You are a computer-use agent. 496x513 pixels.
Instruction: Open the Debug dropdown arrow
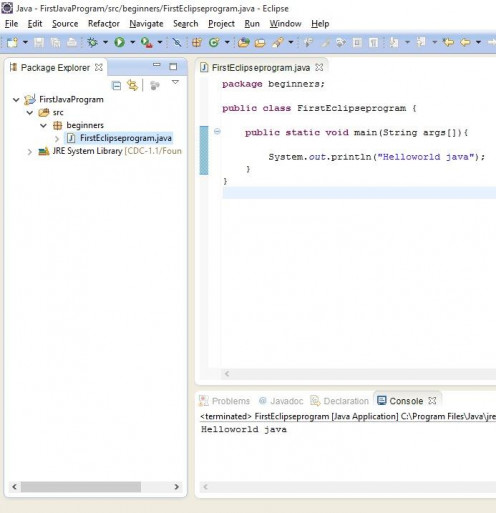click(105, 42)
